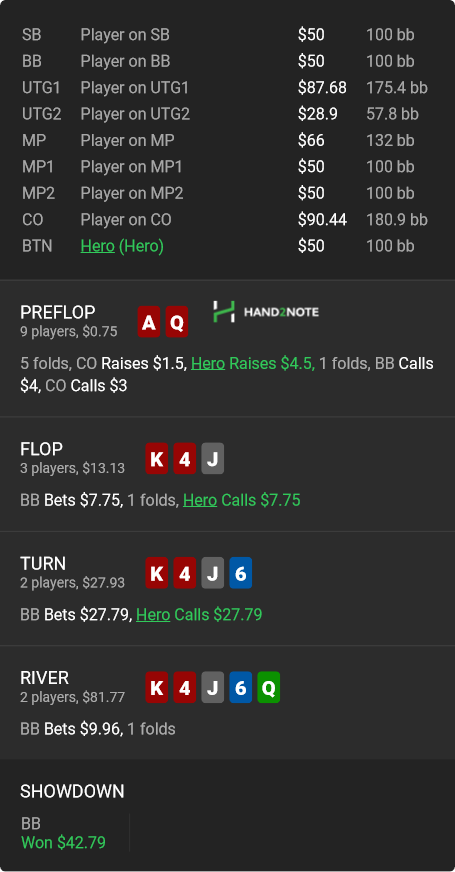455x872 pixels.
Task: Click the blue 6 card on the turn
Action: click(240, 573)
